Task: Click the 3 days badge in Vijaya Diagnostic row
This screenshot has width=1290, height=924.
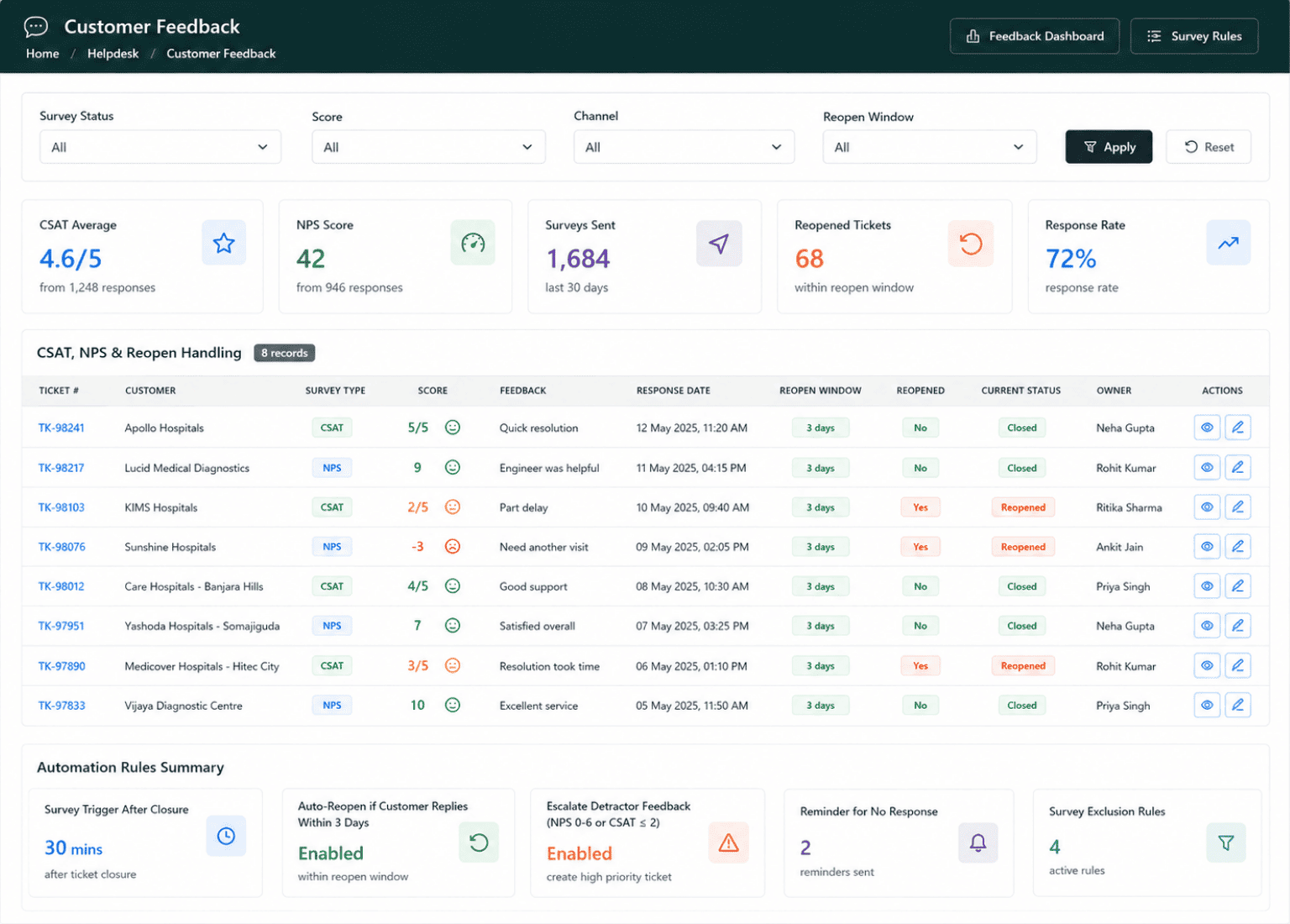Action: (821, 706)
